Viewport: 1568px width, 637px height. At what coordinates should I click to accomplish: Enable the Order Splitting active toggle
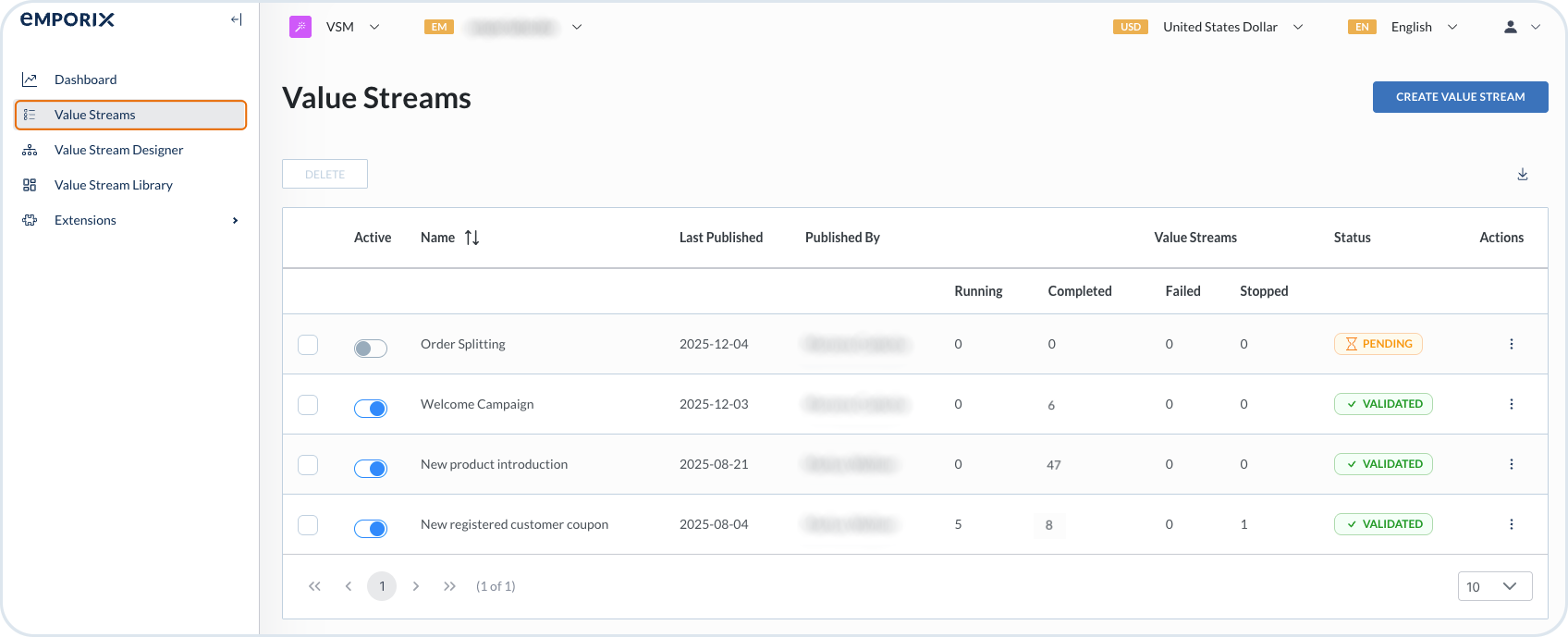pyautogui.click(x=370, y=349)
